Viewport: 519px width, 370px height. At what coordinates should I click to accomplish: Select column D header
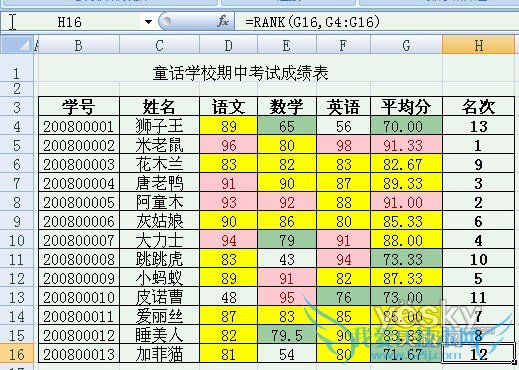click(228, 45)
